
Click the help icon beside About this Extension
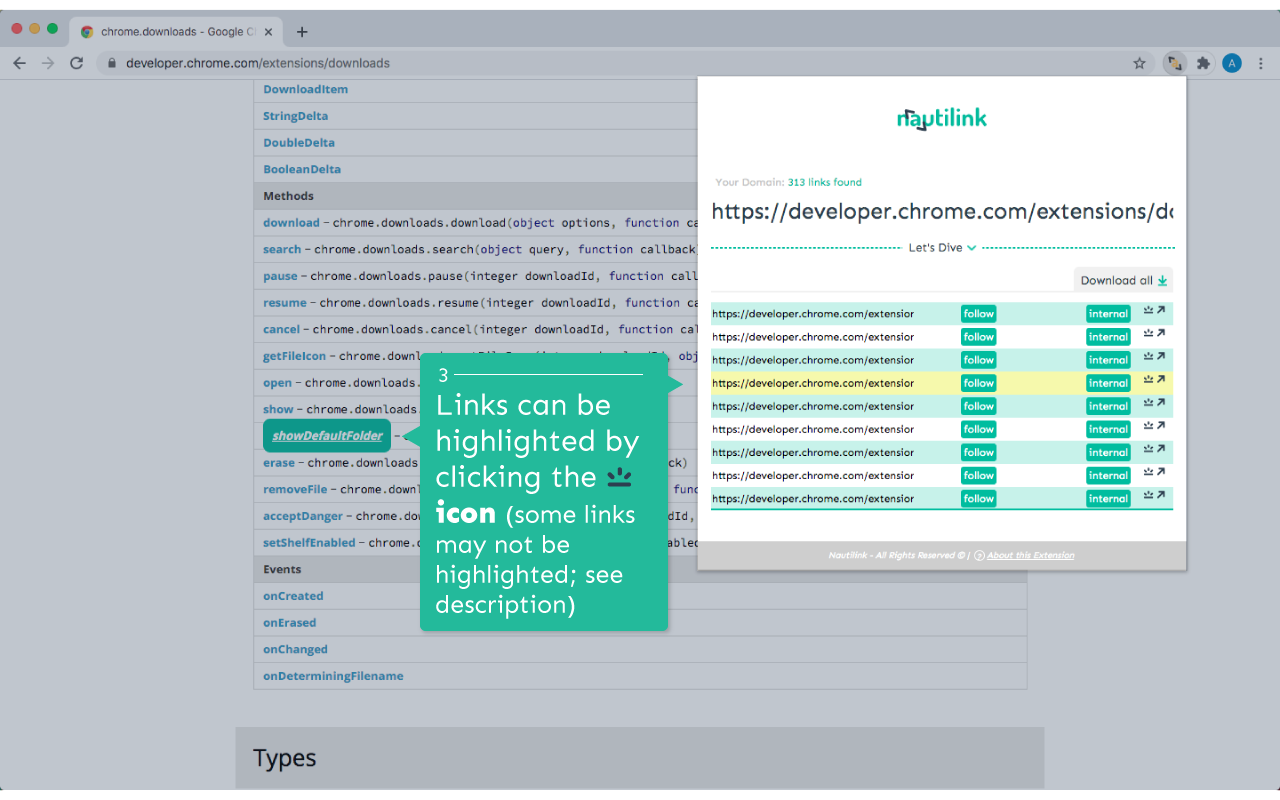click(x=979, y=555)
